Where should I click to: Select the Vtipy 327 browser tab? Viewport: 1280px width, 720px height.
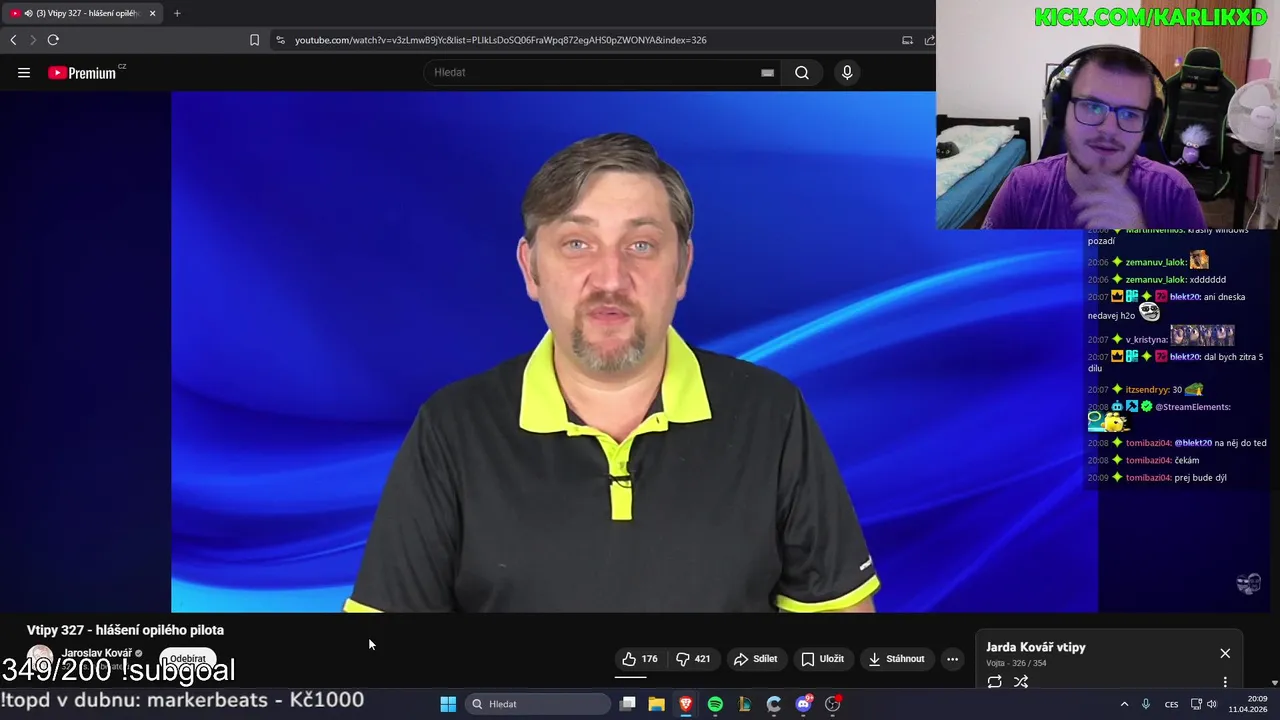tap(83, 13)
